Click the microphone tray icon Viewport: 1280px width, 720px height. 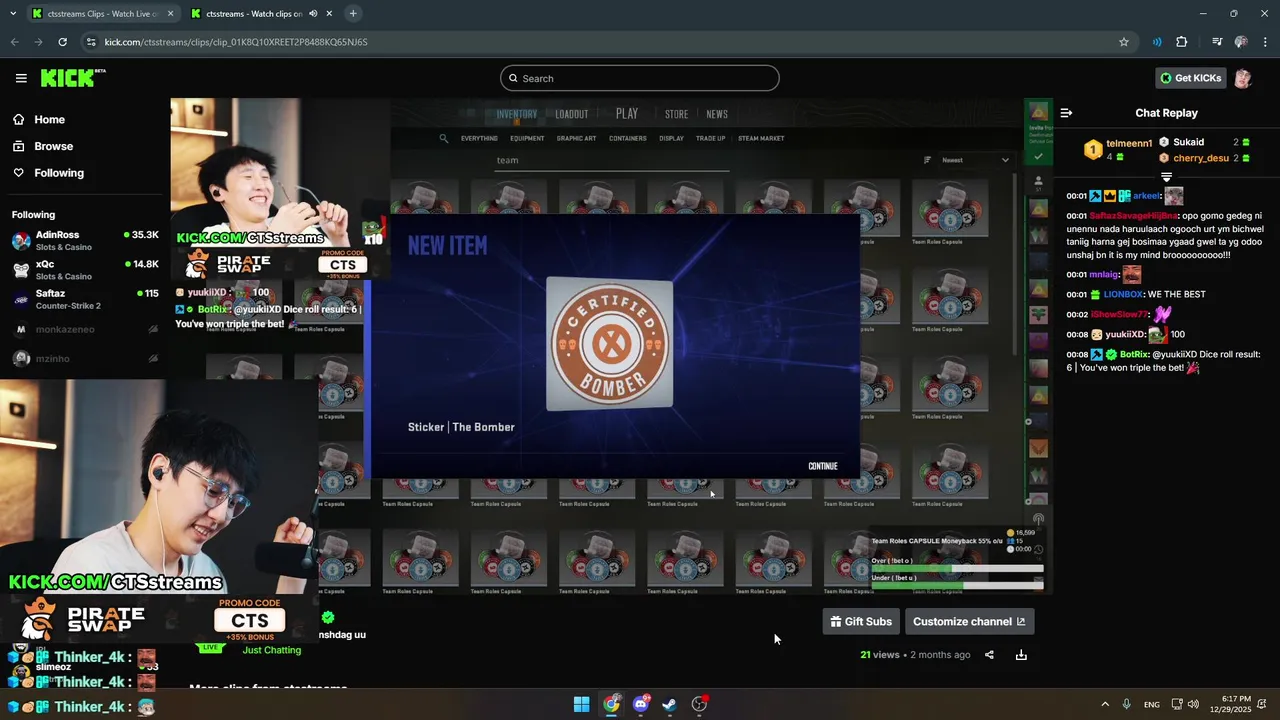click(x=1127, y=704)
